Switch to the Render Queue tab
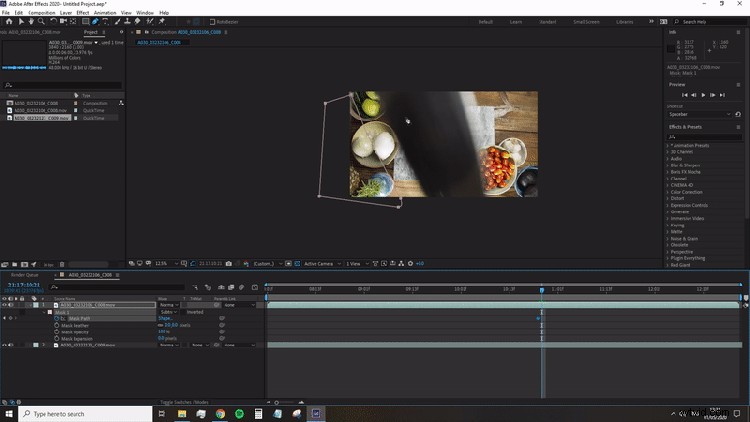 tap(24, 275)
